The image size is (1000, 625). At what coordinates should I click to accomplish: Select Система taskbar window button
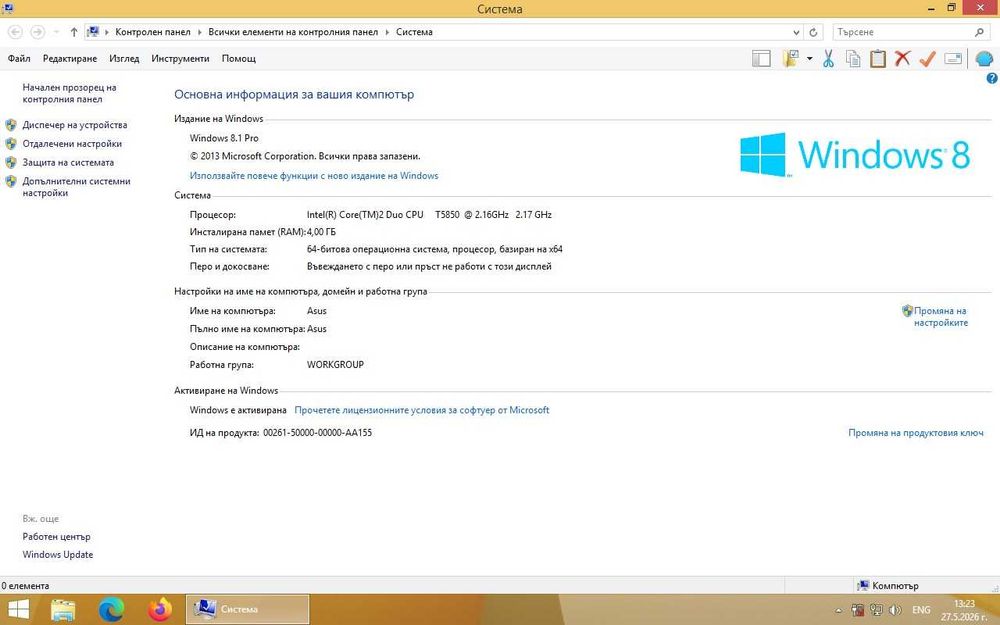pyautogui.click(x=247, y=610)
